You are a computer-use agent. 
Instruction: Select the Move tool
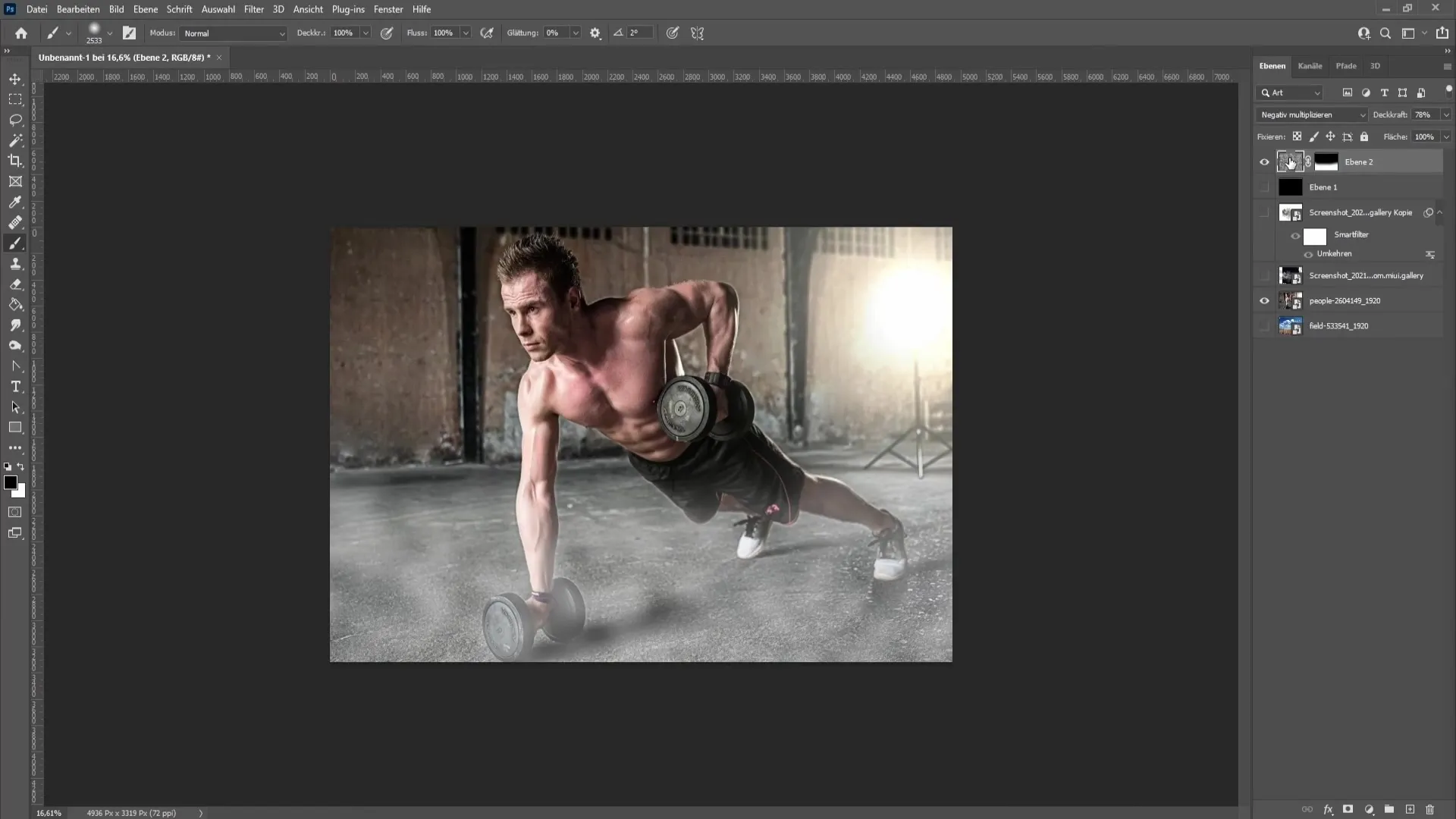(15, 79)
